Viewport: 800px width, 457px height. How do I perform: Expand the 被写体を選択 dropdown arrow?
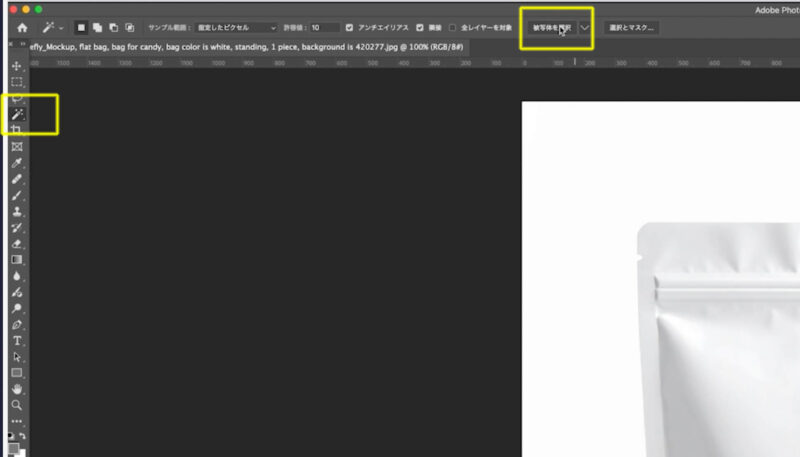[x=585, y=28]
